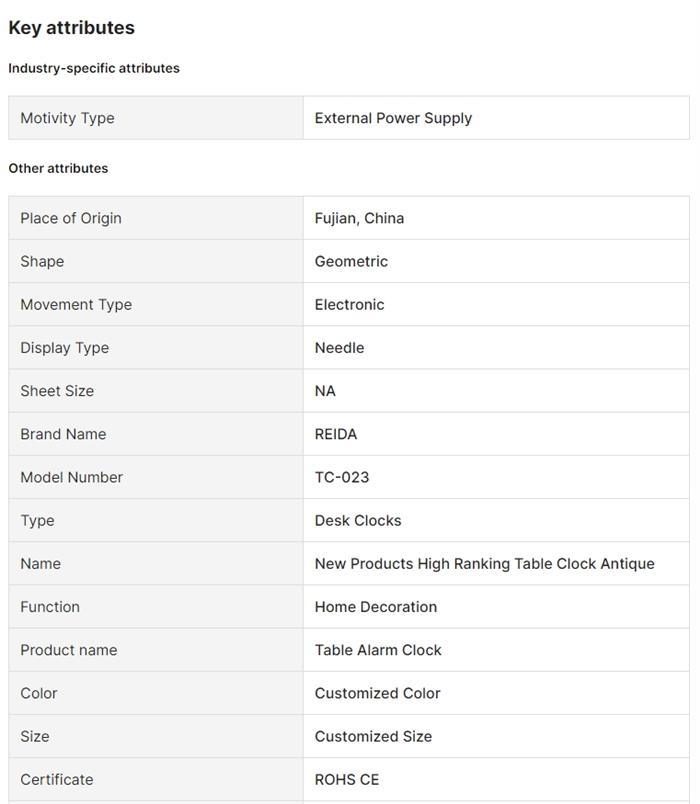Click the Electronic value cell
This screenshot has width=700, height=804.
tap(349, 304)
